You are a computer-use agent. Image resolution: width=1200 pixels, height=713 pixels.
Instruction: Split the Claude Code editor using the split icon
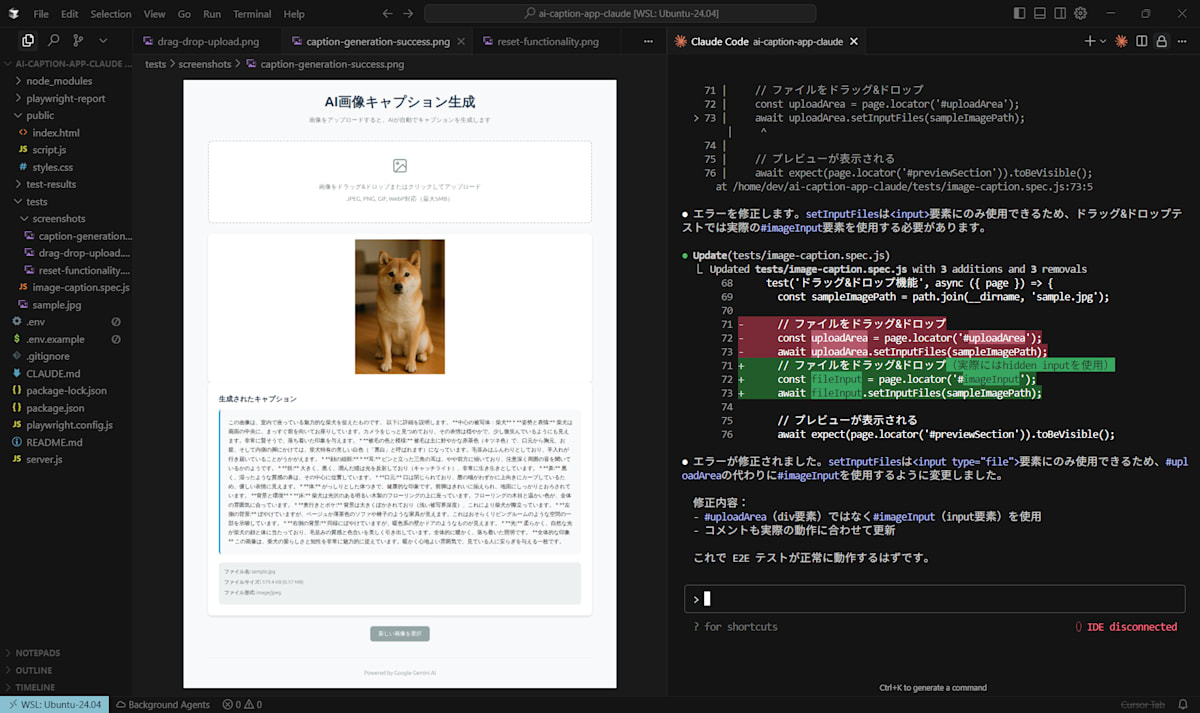tap(1142, 41)
